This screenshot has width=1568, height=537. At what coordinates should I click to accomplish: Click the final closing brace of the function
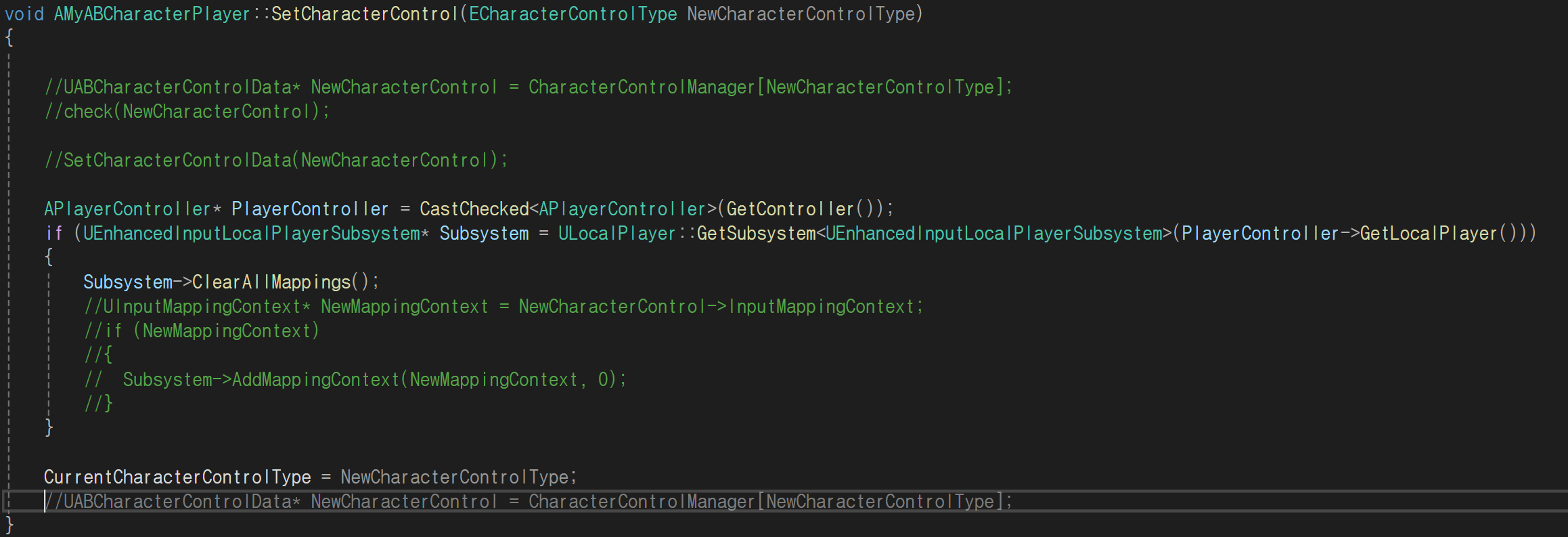coord(9,525)
